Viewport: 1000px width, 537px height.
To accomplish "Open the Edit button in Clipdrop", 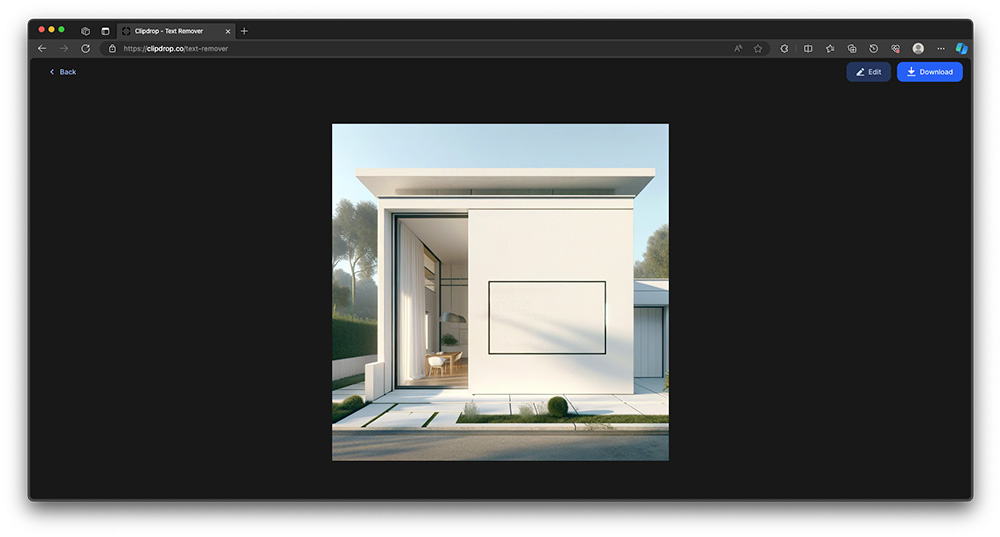I will tap(868, 72).
